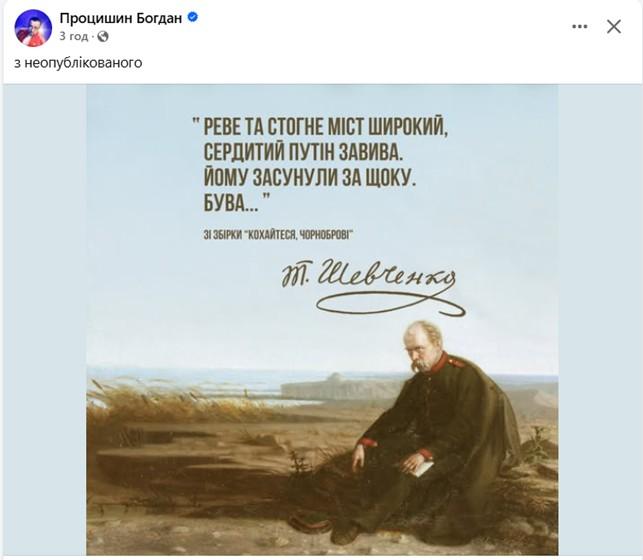Image resolution: width=643 pixels, height=560 pixels.
Task: Click the Т. Шевченко signature in image
Action: point(372,286)
